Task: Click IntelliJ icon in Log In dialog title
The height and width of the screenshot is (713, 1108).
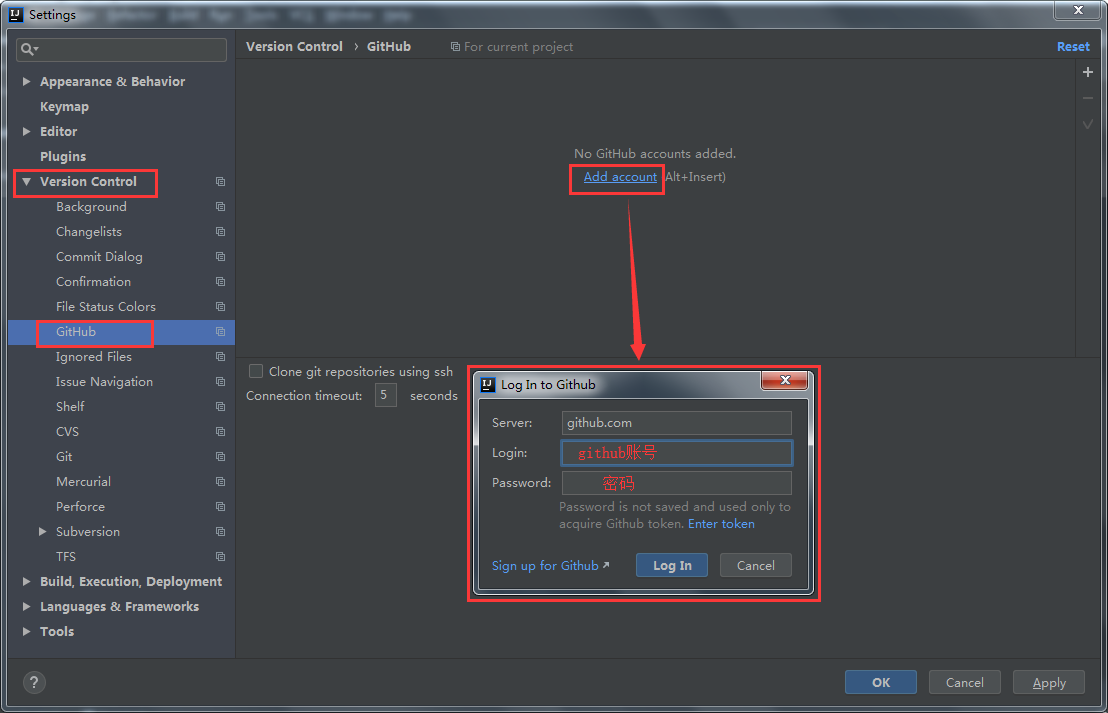Action: pyautogui.click(x=488, y=384)
